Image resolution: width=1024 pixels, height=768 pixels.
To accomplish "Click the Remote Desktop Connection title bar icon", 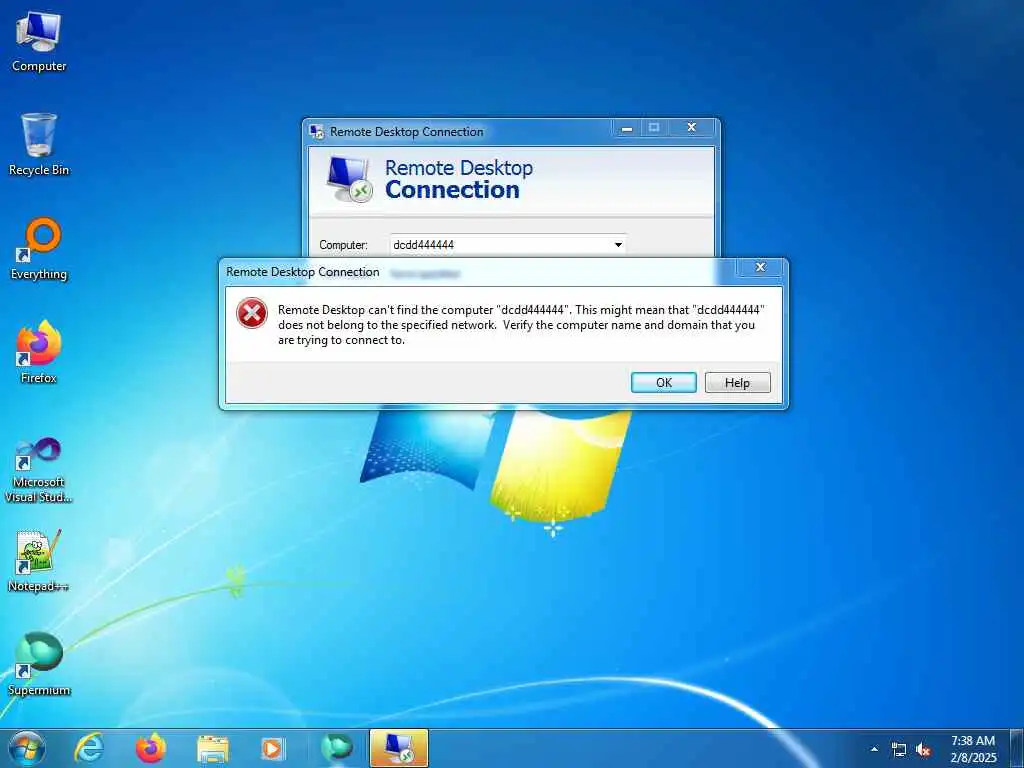I will 317,132.
